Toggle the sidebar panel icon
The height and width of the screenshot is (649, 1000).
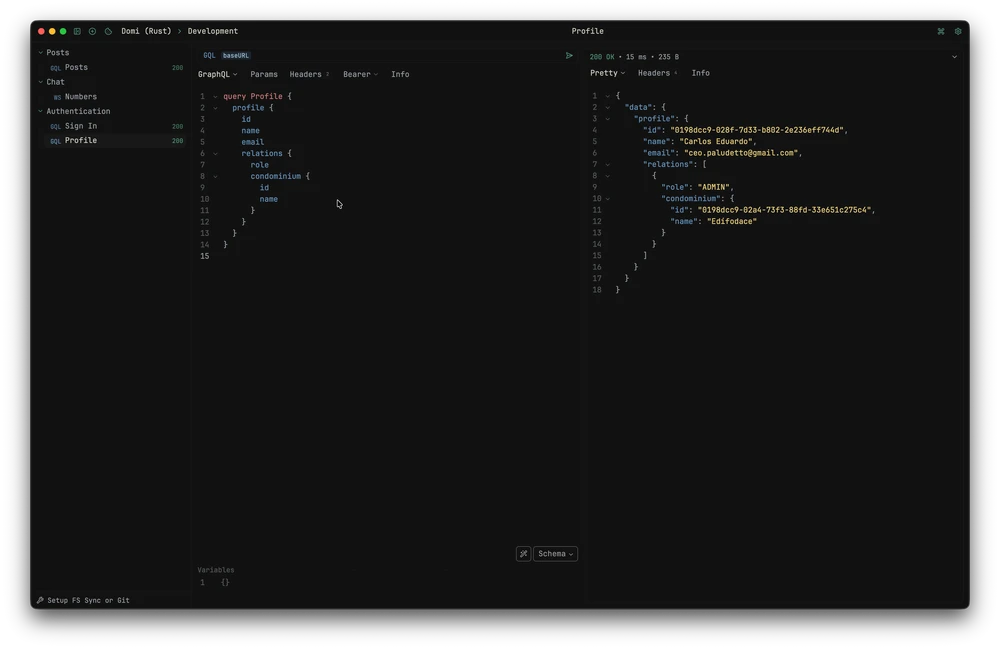77,31
